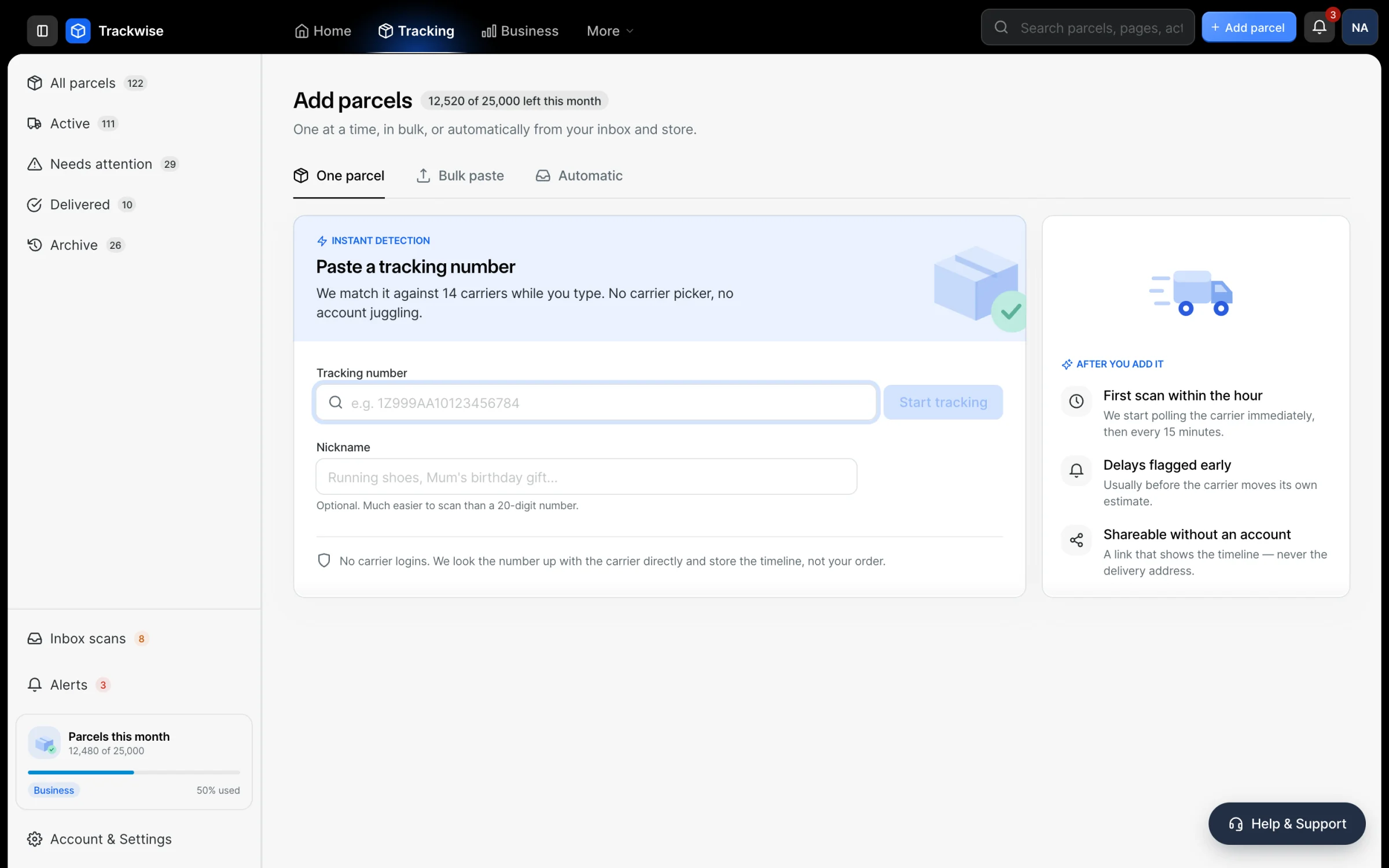The width and height of the screenshot is (1389, 868).
Task: Click the bell icon beside Delays flagged early
Action: (x=1076, y=470)
